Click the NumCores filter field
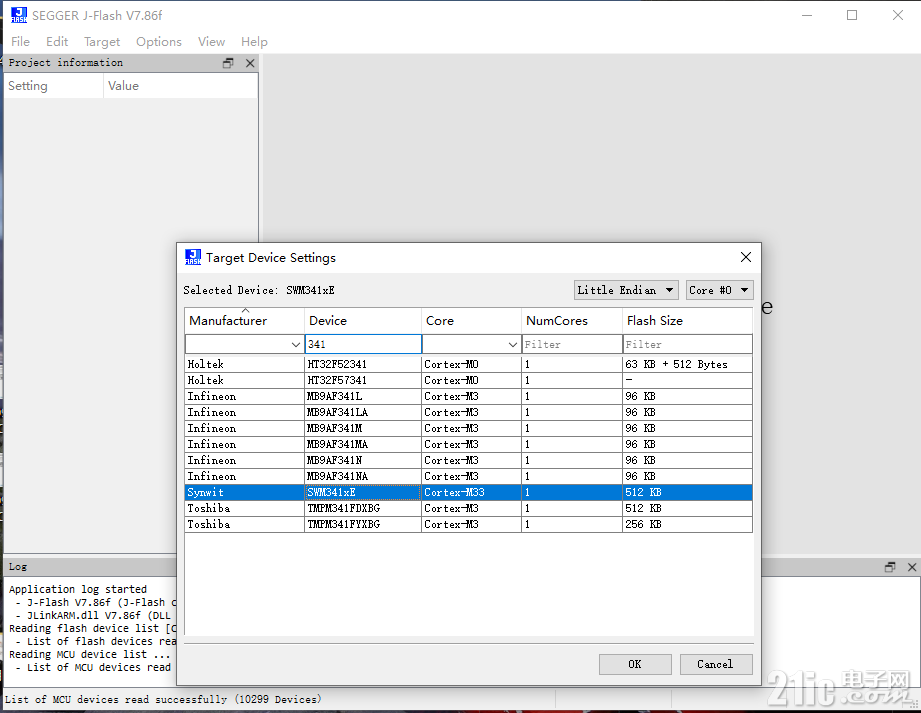The height and width of the screenshot is (713, 921). point(572,345)
